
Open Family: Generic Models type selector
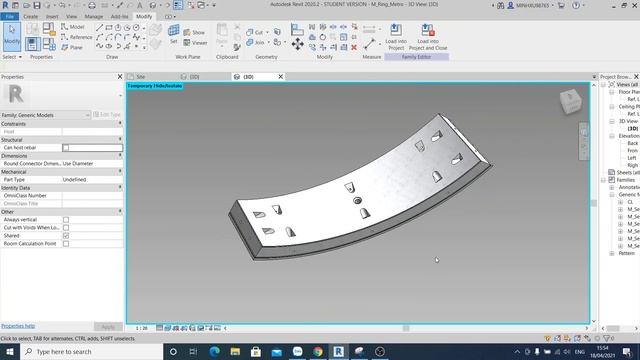point(45,115)
